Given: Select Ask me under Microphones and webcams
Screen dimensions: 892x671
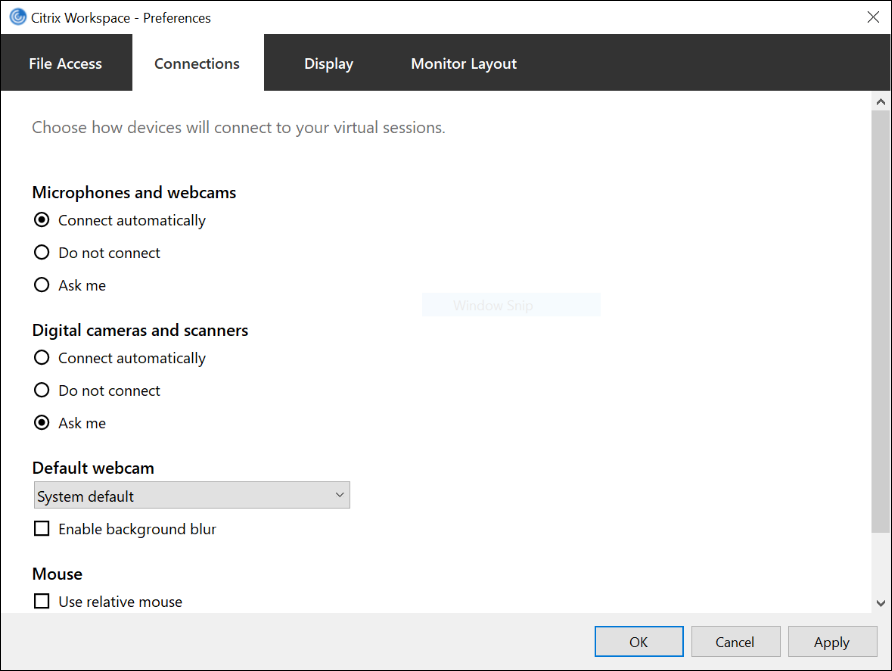Looking at the screenshot, I should point(42,285).
